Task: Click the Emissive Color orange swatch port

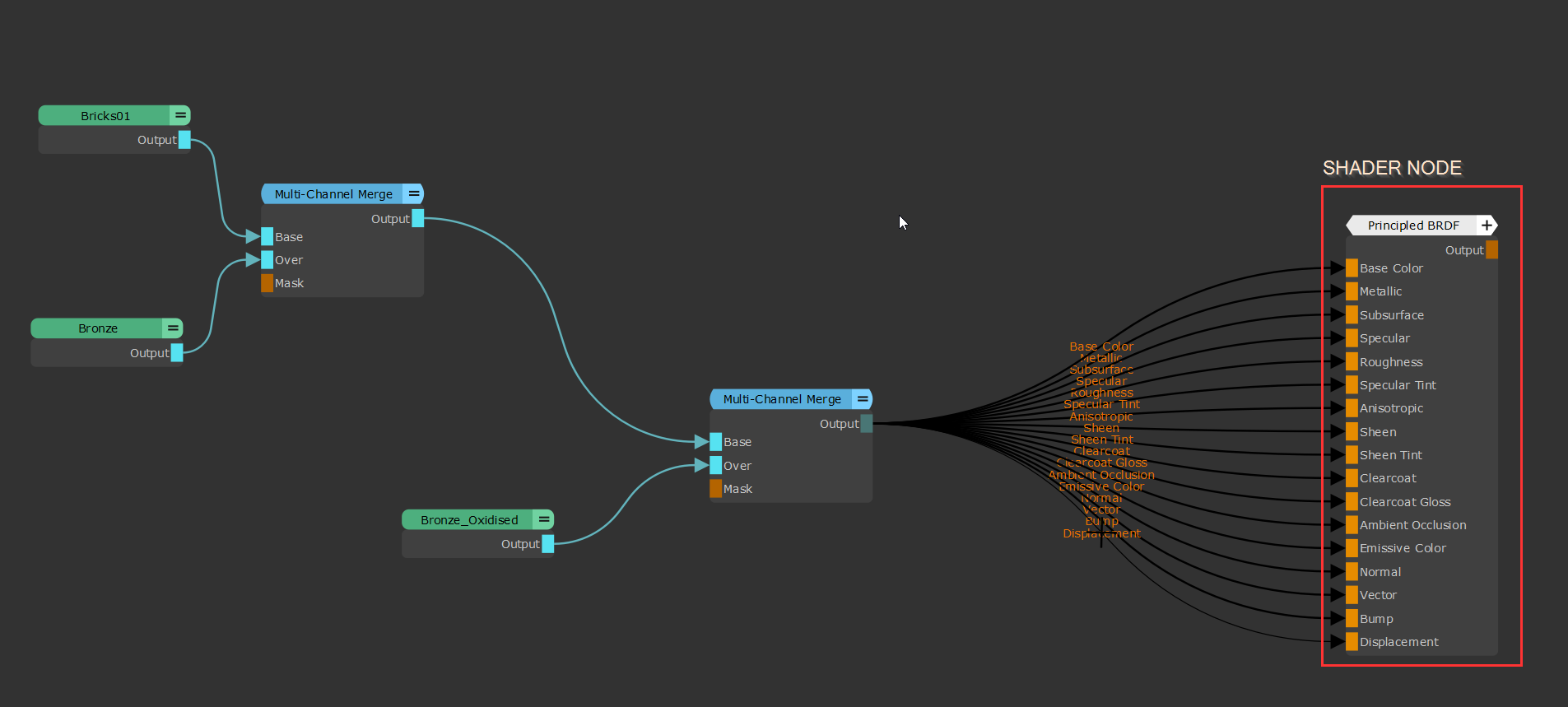Action: (1352, 548)
